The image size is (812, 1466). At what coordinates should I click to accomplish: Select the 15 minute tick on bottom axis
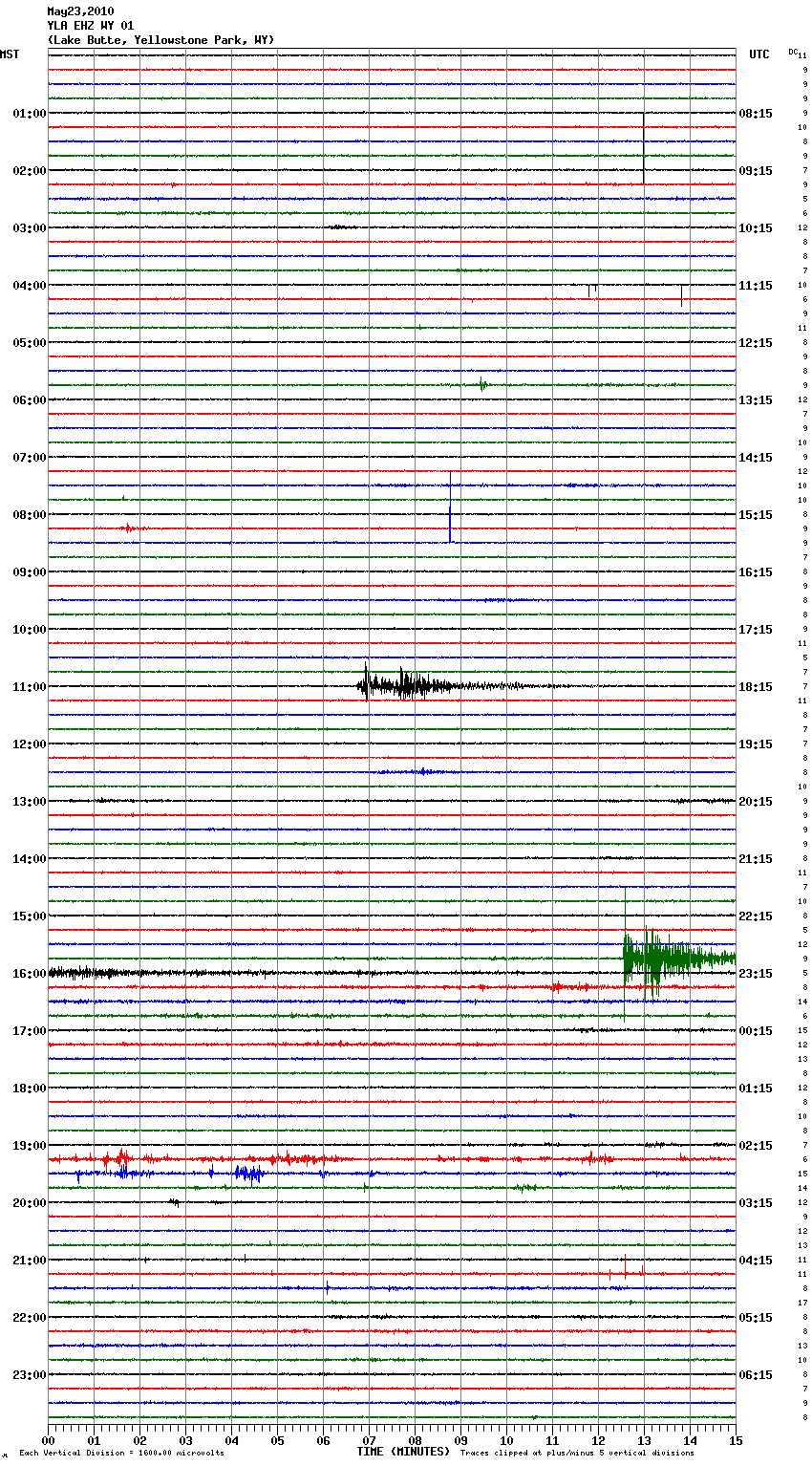[x=735, y=1440]
